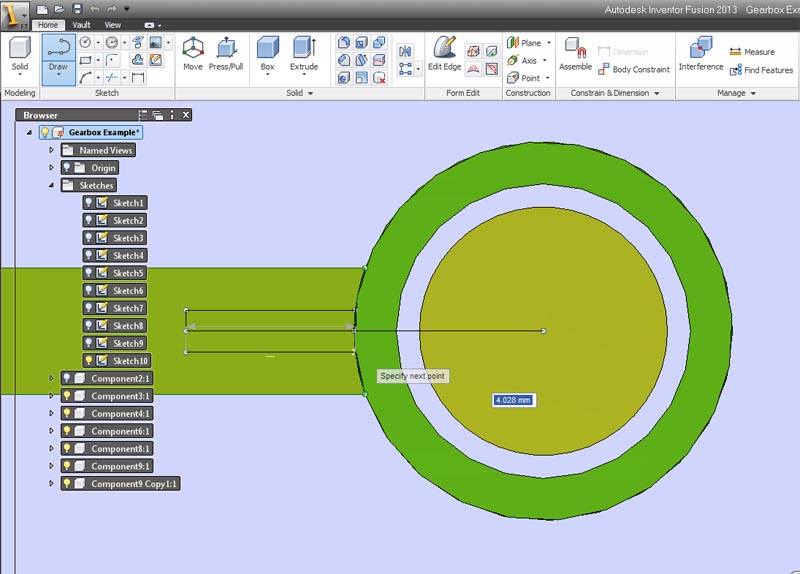Screen dimensions: 800x574
Task: Select Component9 Copy1:1 in the browser
Action: [134, 484]
